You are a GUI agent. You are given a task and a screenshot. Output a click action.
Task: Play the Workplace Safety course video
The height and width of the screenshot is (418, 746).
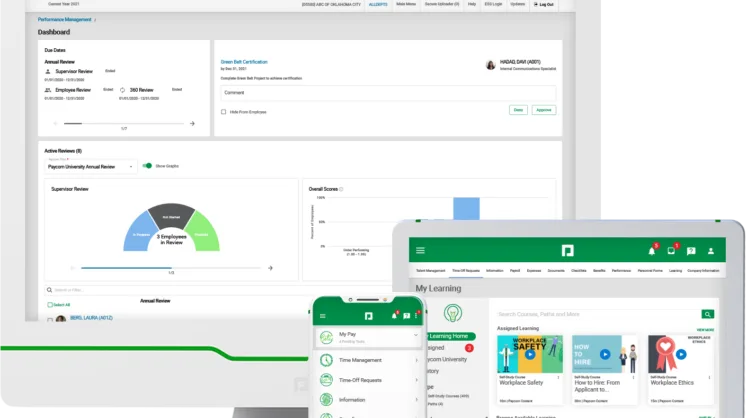[x=530, y=354]
